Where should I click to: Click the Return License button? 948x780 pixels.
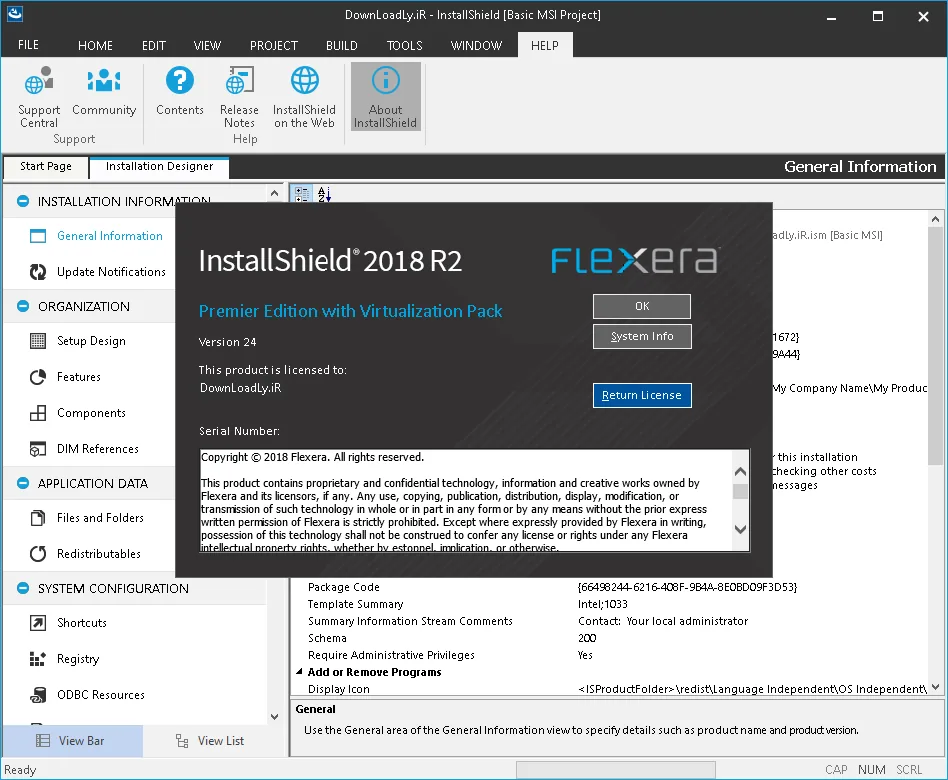tap(642, 395)
